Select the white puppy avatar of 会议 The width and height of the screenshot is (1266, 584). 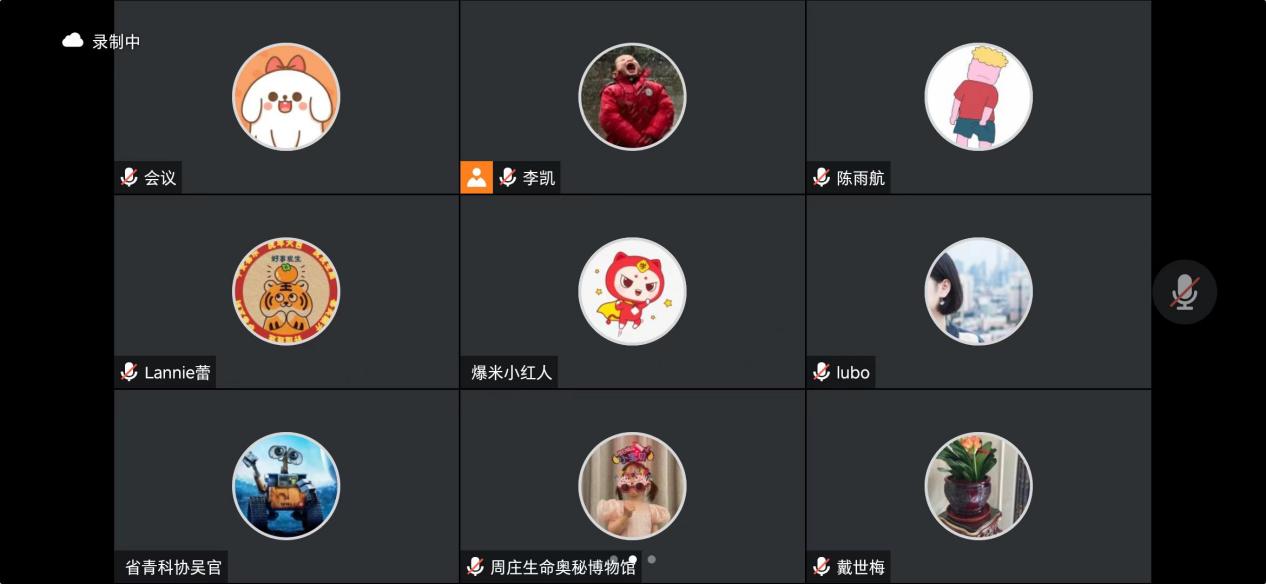[x=286, y=97]
